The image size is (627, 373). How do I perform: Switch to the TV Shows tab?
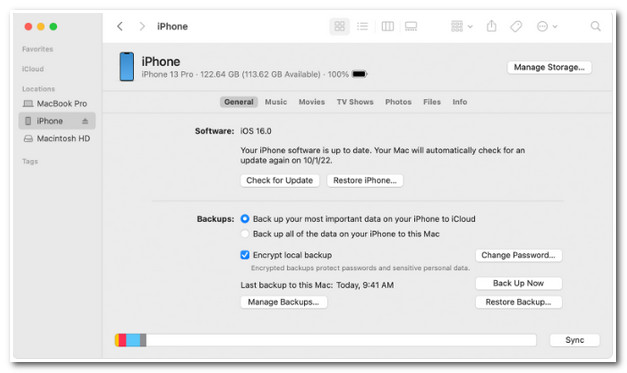pos(355,102)
